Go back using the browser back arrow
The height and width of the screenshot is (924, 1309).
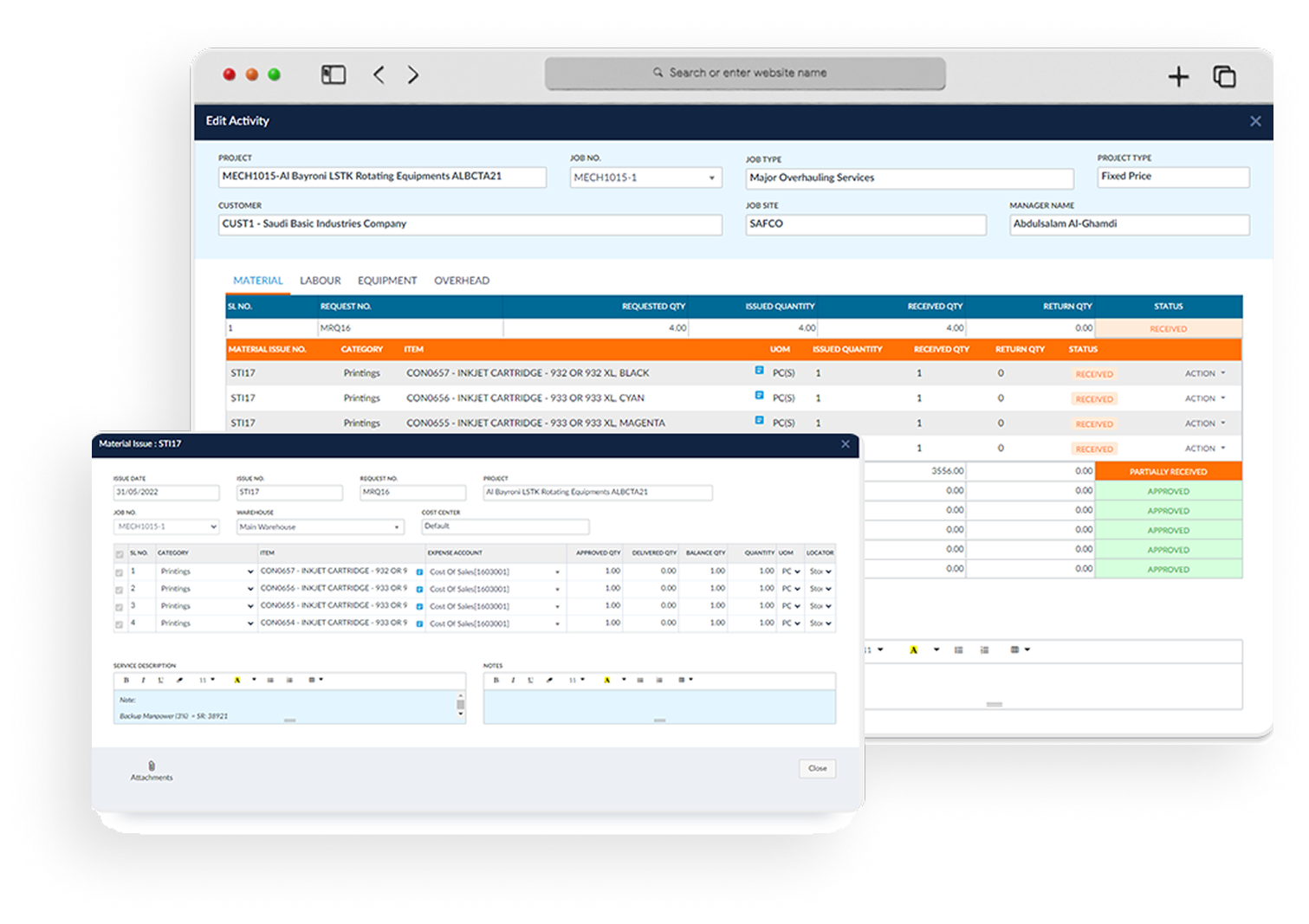tap(379, 75)
